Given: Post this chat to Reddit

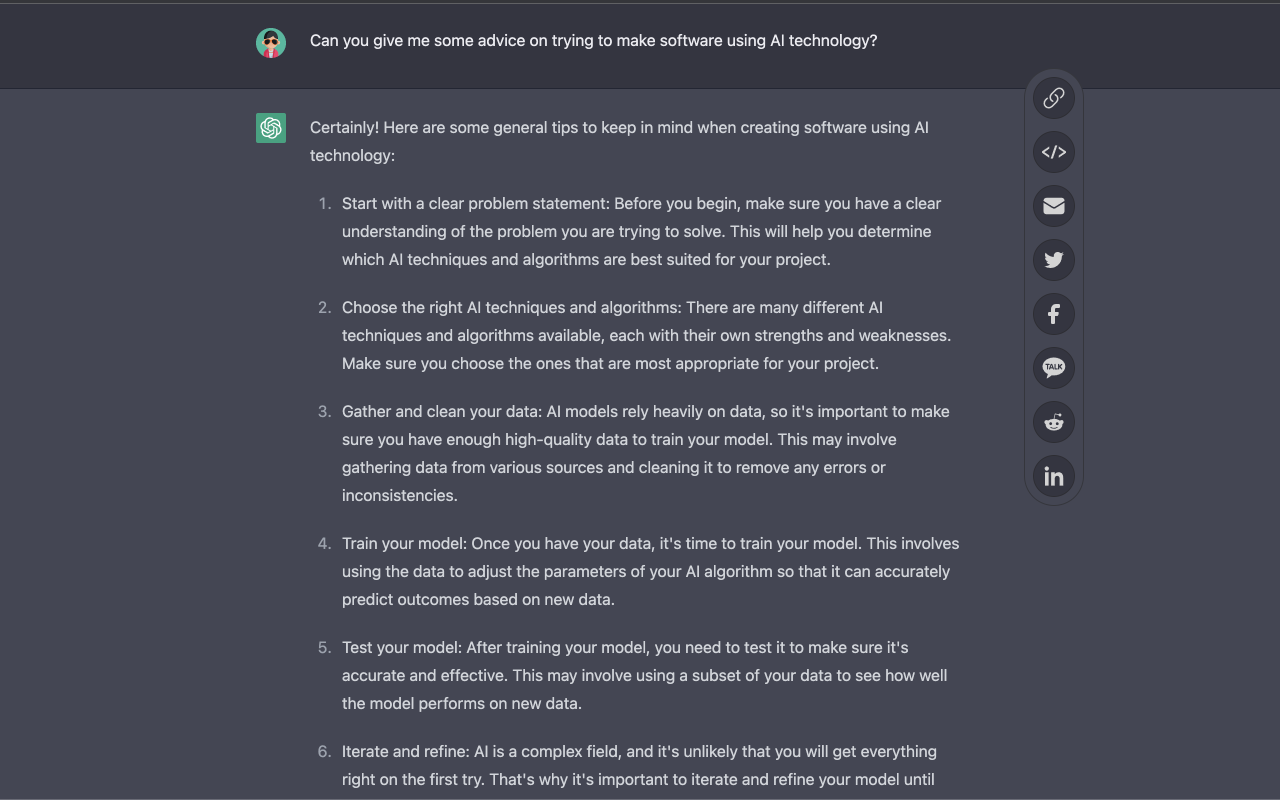Looking at the screenshot, I should click(x=1053, y=422).
